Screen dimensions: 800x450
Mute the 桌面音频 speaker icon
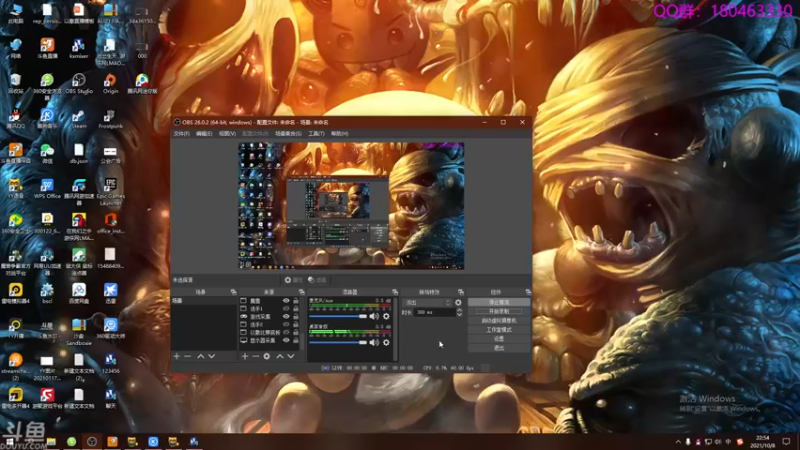[x=374, y=342]
